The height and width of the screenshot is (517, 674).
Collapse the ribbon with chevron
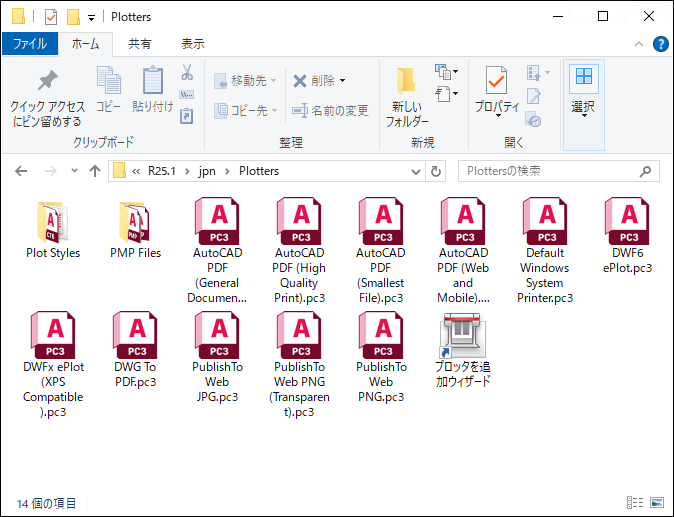tap(639, 44)
